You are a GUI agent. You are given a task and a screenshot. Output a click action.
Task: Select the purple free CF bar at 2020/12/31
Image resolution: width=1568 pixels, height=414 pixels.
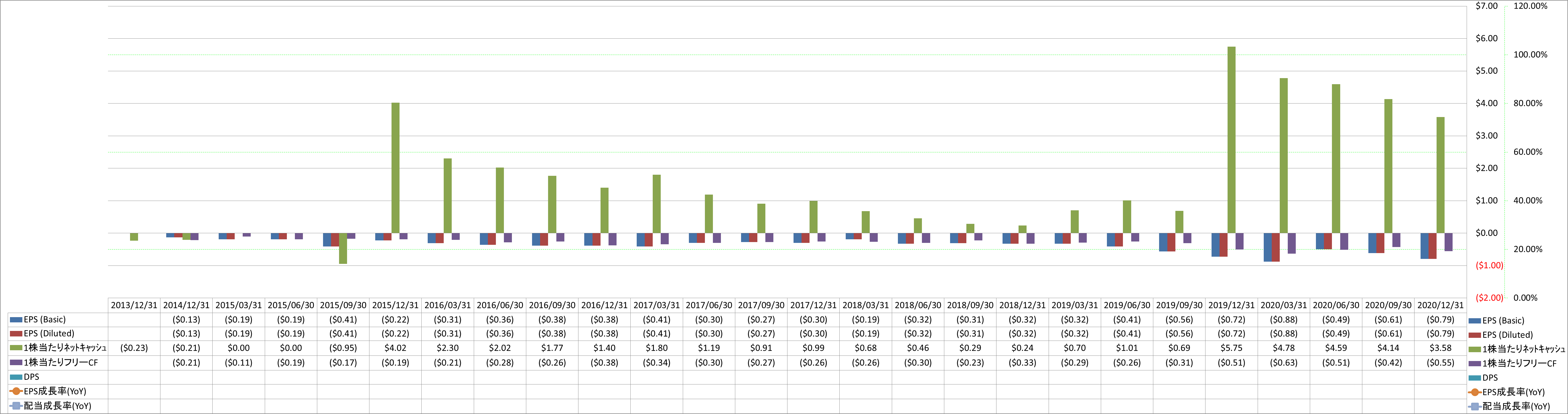coord(1449,242)
